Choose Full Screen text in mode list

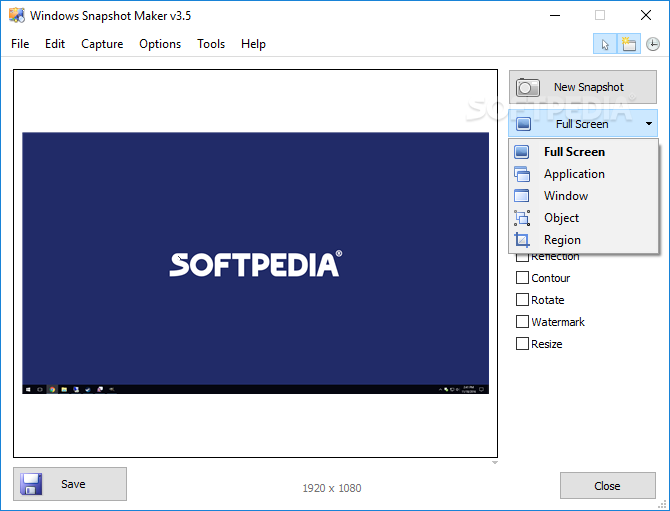[574, 152]
